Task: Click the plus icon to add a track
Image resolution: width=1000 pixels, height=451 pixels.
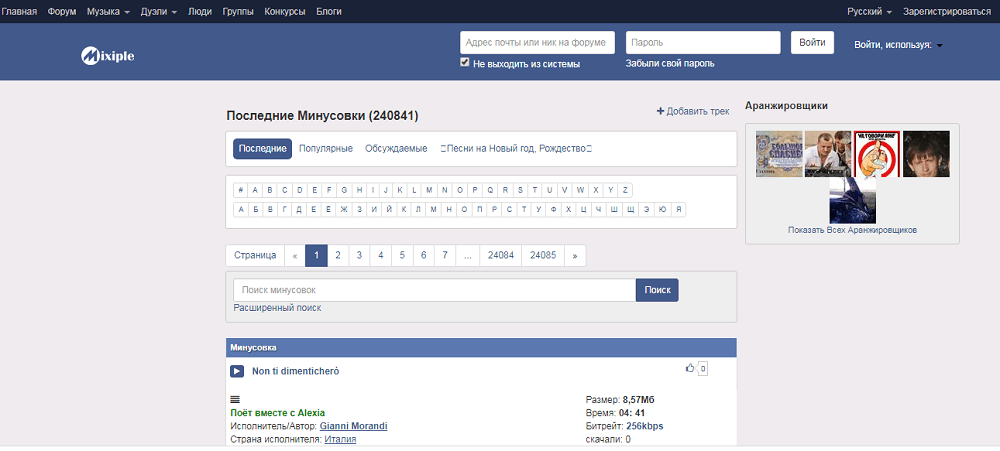Action: pos(660,111)
